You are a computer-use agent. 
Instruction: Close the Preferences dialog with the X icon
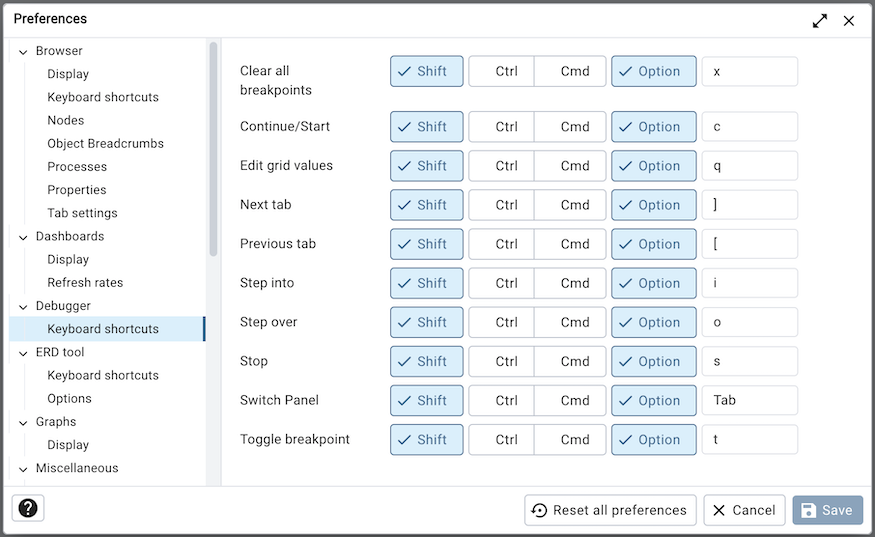849,20
